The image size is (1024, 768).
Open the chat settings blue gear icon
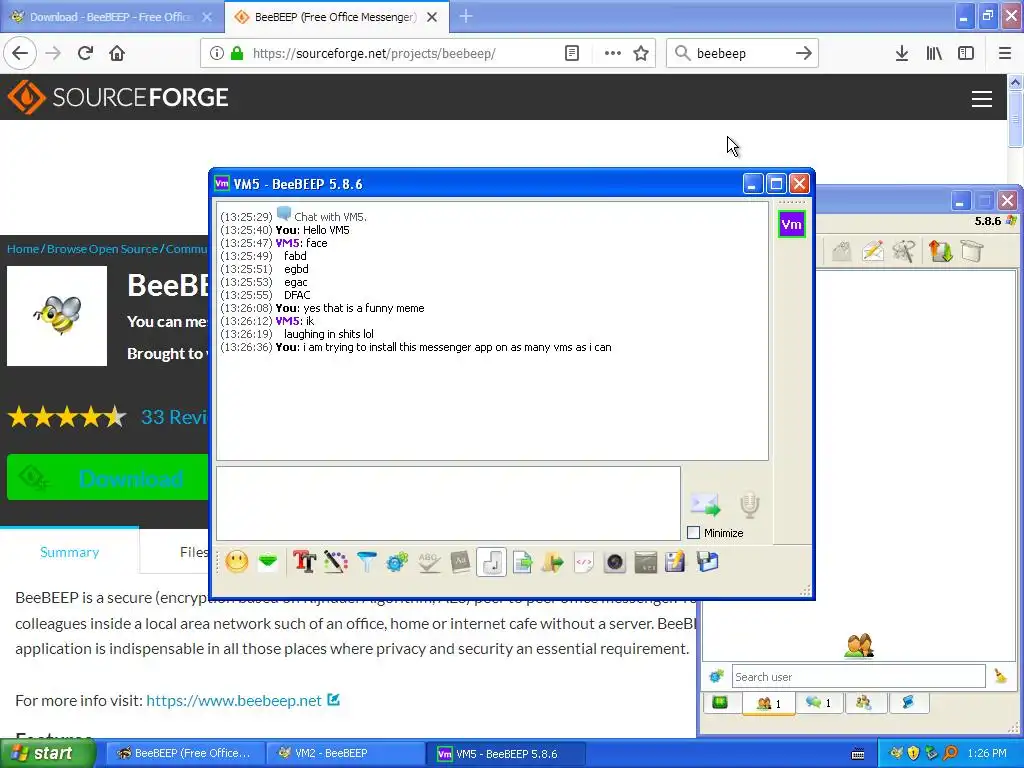point(397,562)
